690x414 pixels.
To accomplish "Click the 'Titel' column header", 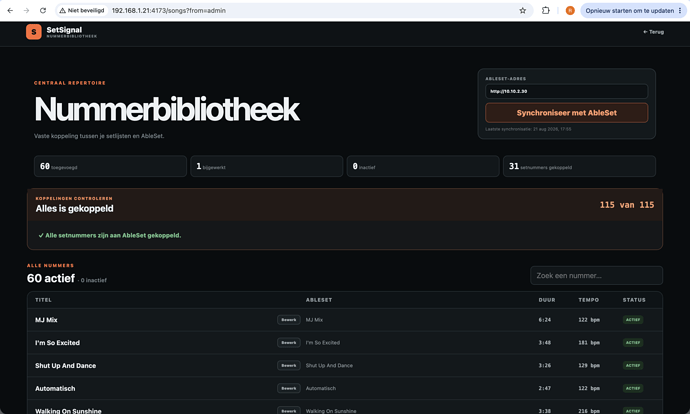I will [x=43, y=300].
